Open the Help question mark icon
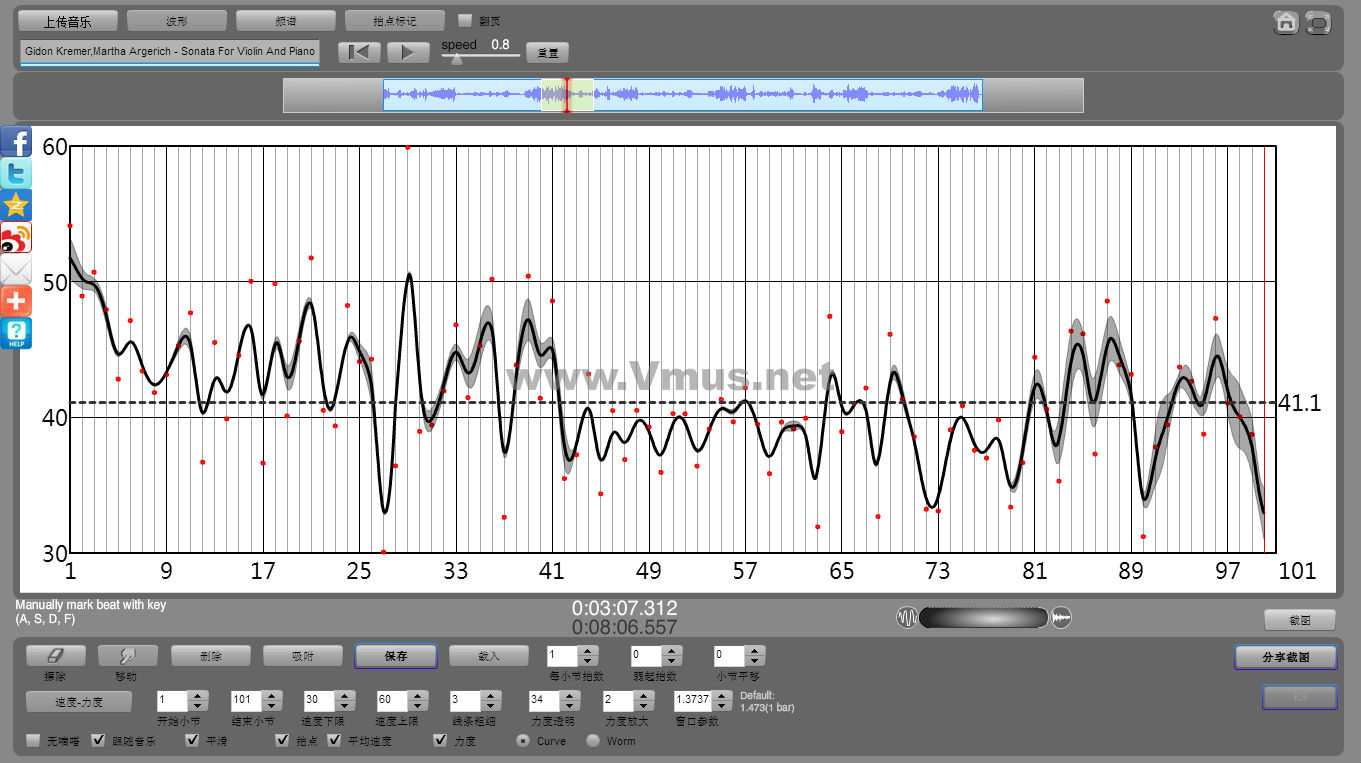Image resolution: width=1361 pixels, height=763 pixels. pos(16,333)
